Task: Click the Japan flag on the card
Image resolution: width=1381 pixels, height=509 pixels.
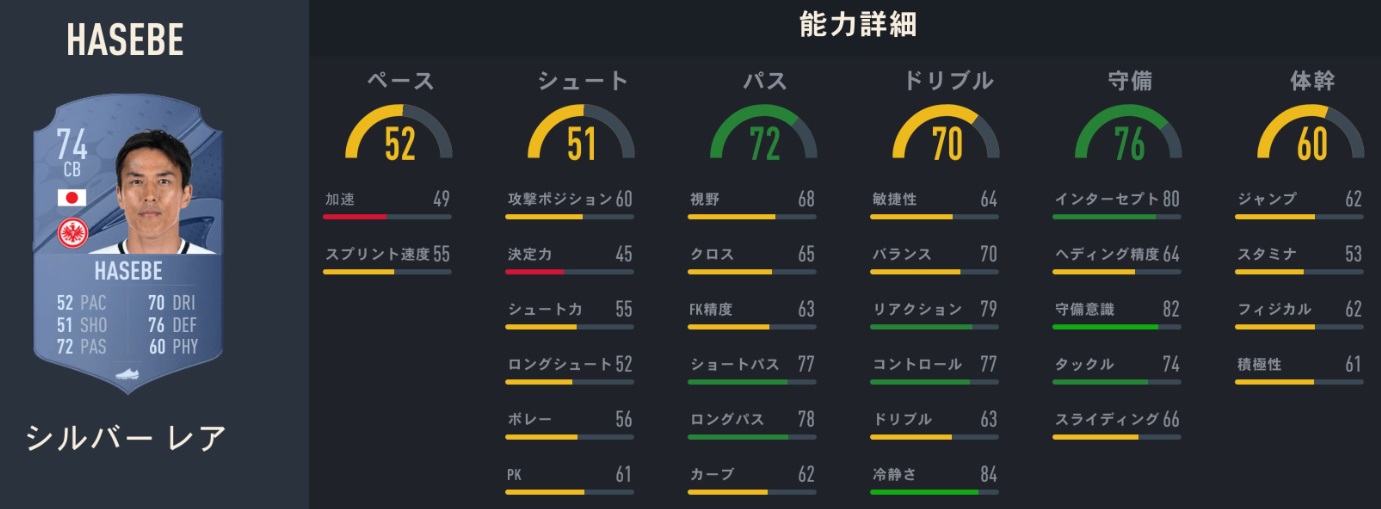Action: click(x=71, y=197)
